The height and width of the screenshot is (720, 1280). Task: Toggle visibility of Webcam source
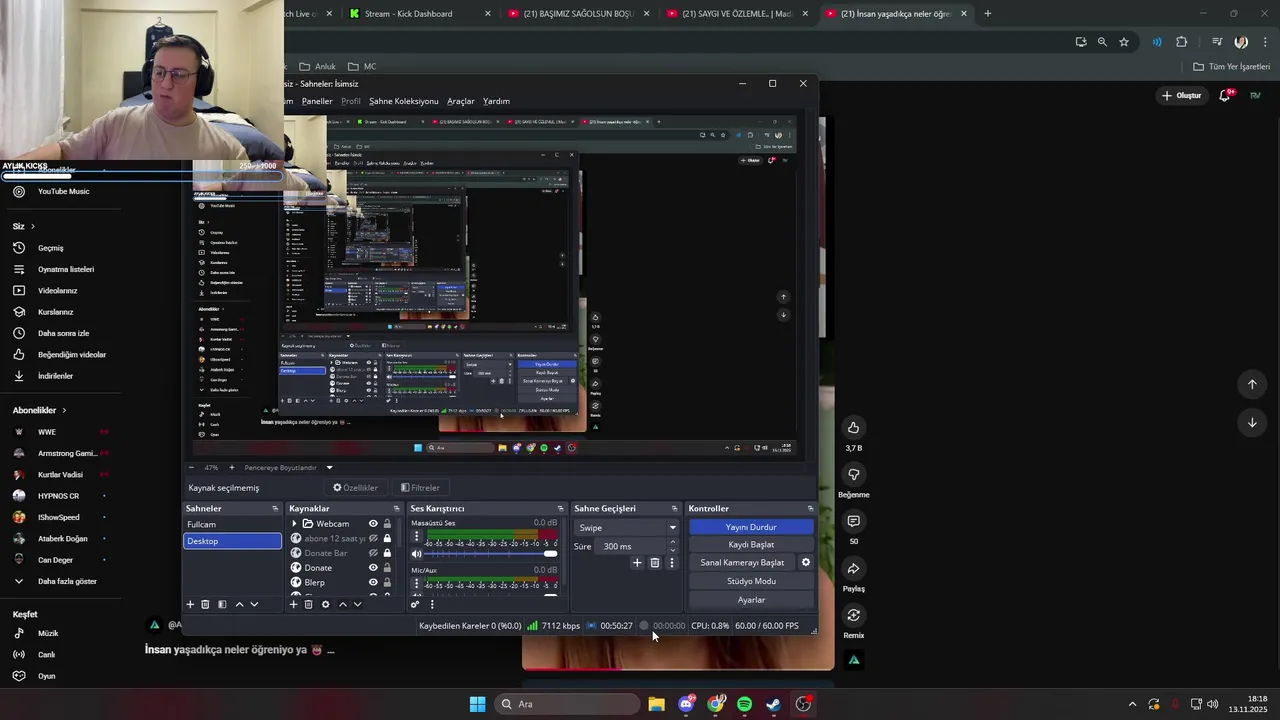click(373, 524)
